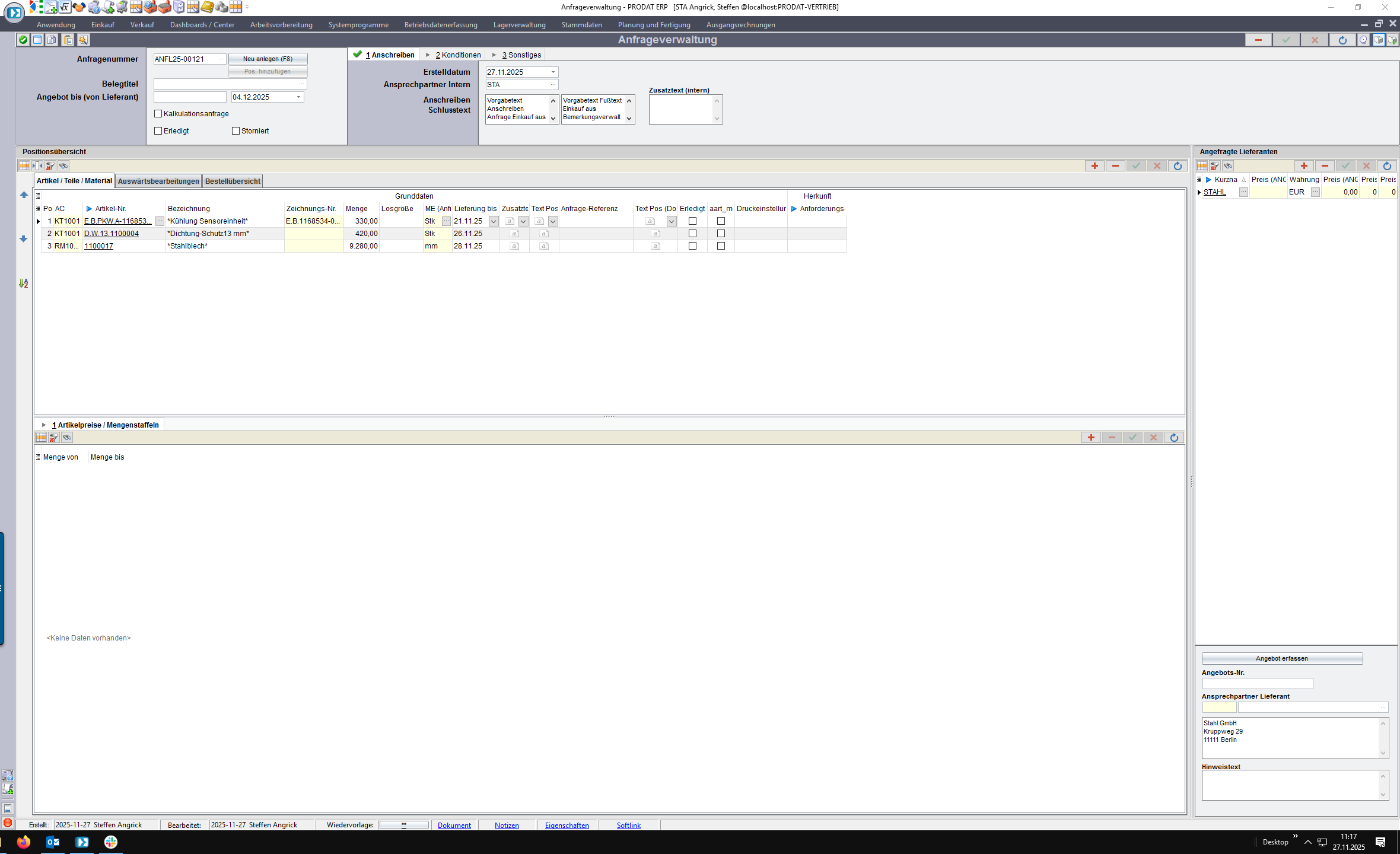Refresh the Angefragte Lieferanten list

click(x=1386, y=166)
